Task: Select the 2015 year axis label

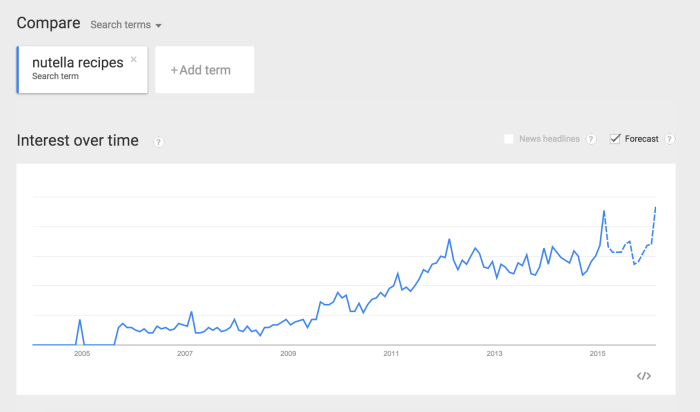Action: [598, 354]
